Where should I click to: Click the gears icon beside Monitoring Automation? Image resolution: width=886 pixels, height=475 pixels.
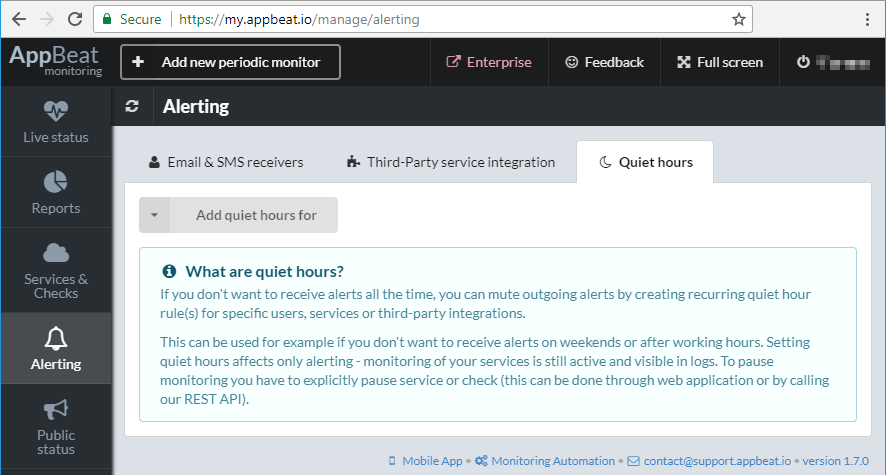tap(481, 461)
